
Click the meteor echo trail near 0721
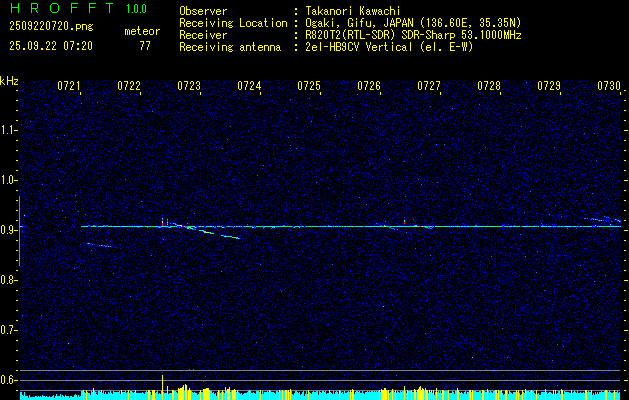point(101,245)
